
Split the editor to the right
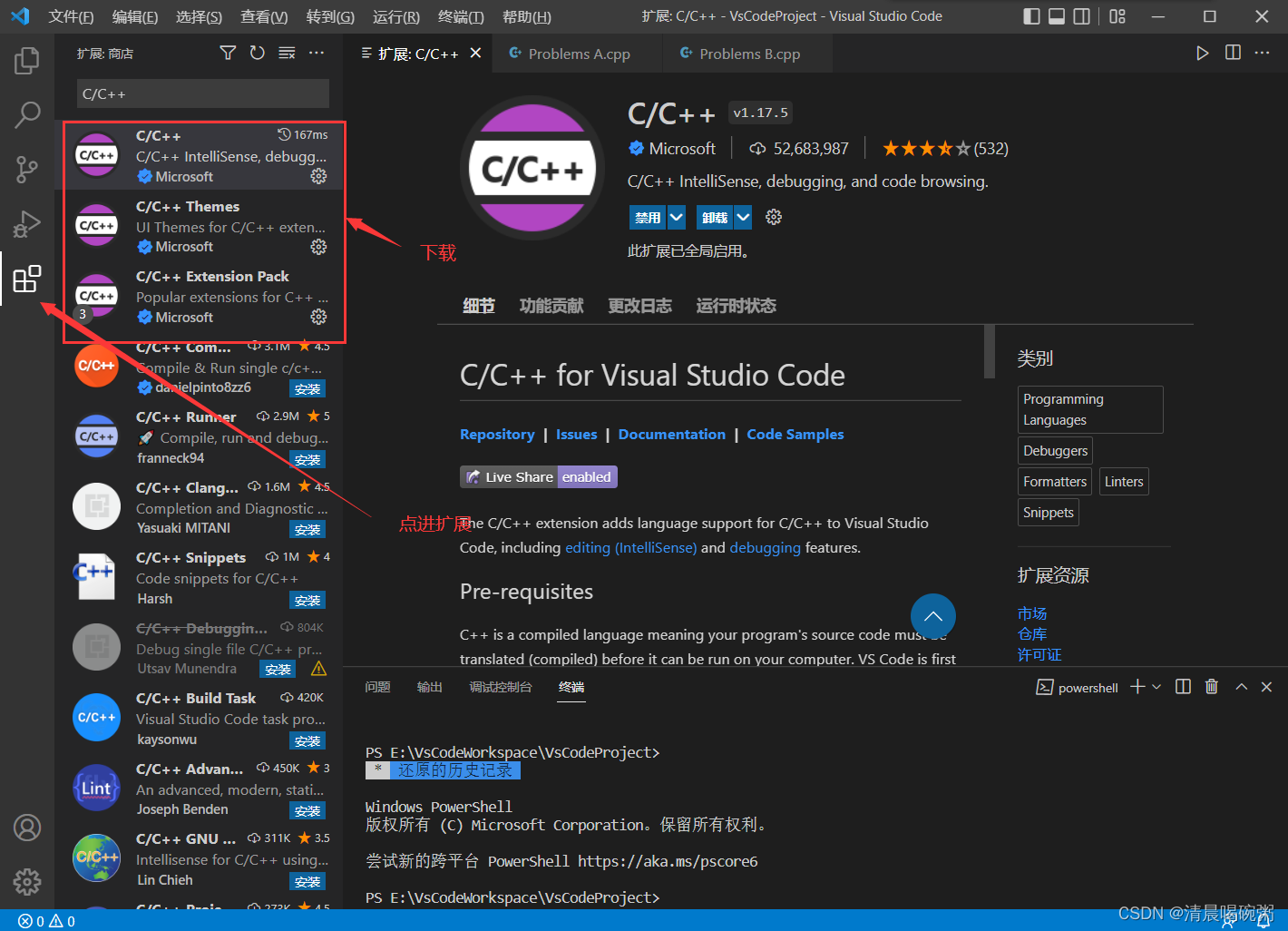[1233, 54]
